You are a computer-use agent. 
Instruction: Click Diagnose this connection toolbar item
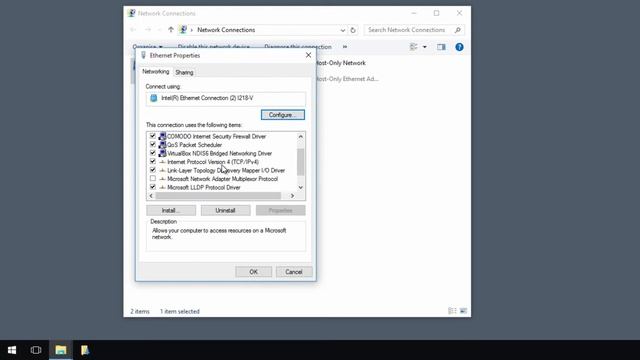pos(298,47)
